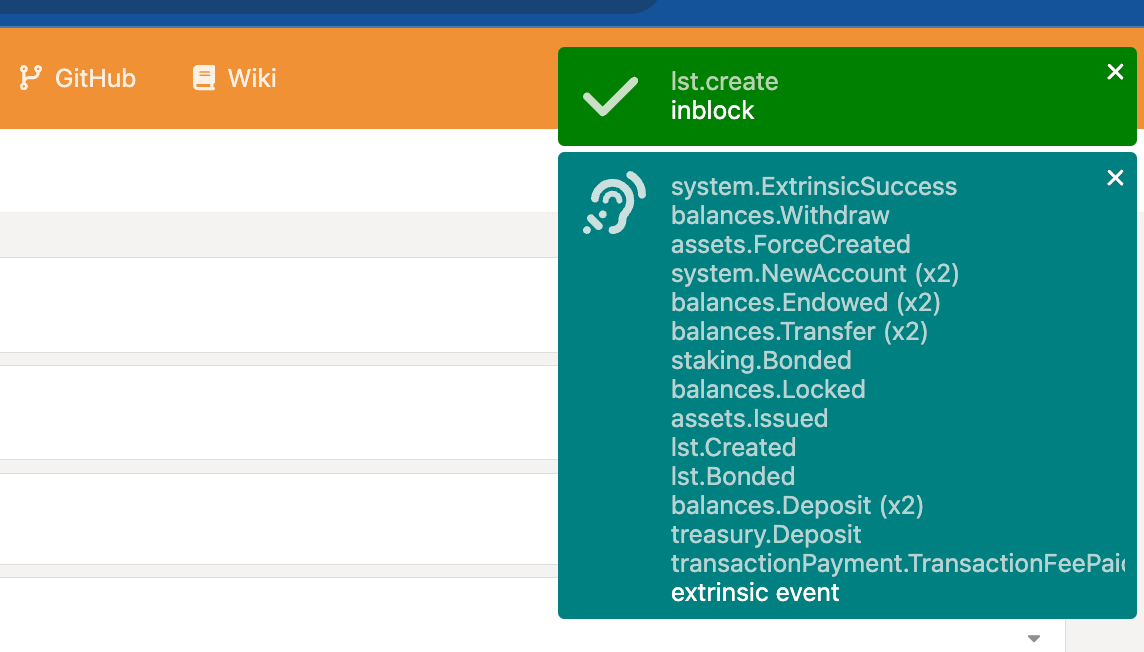This screenshot has height=652, width=1144.
Task: Click the balances.Withdraw event entry
Action: [780, 216]
